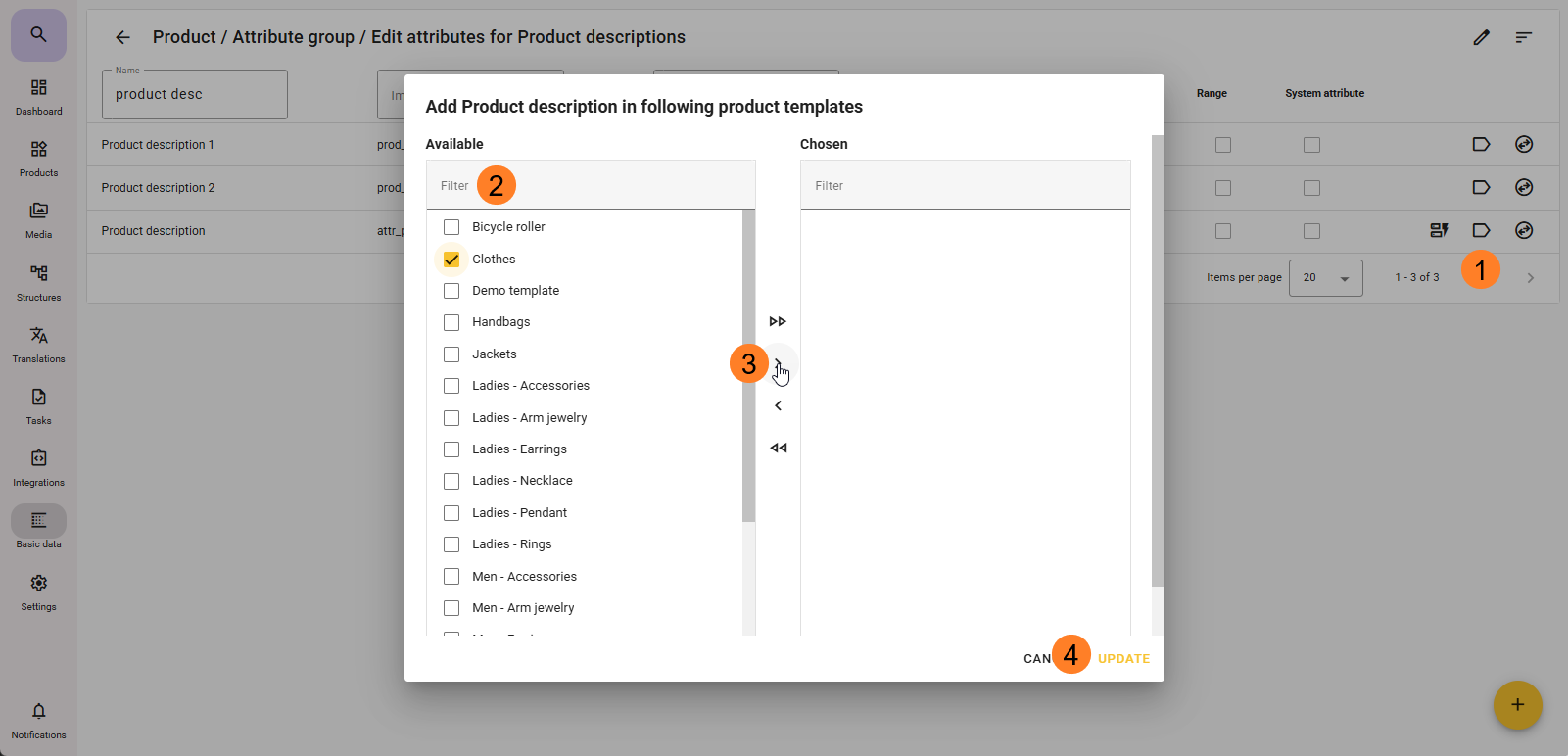Screen dimensions: 1568x756
Task: Click the back arrow beside the breadcrumb
Action: click(x=122, y=37)
